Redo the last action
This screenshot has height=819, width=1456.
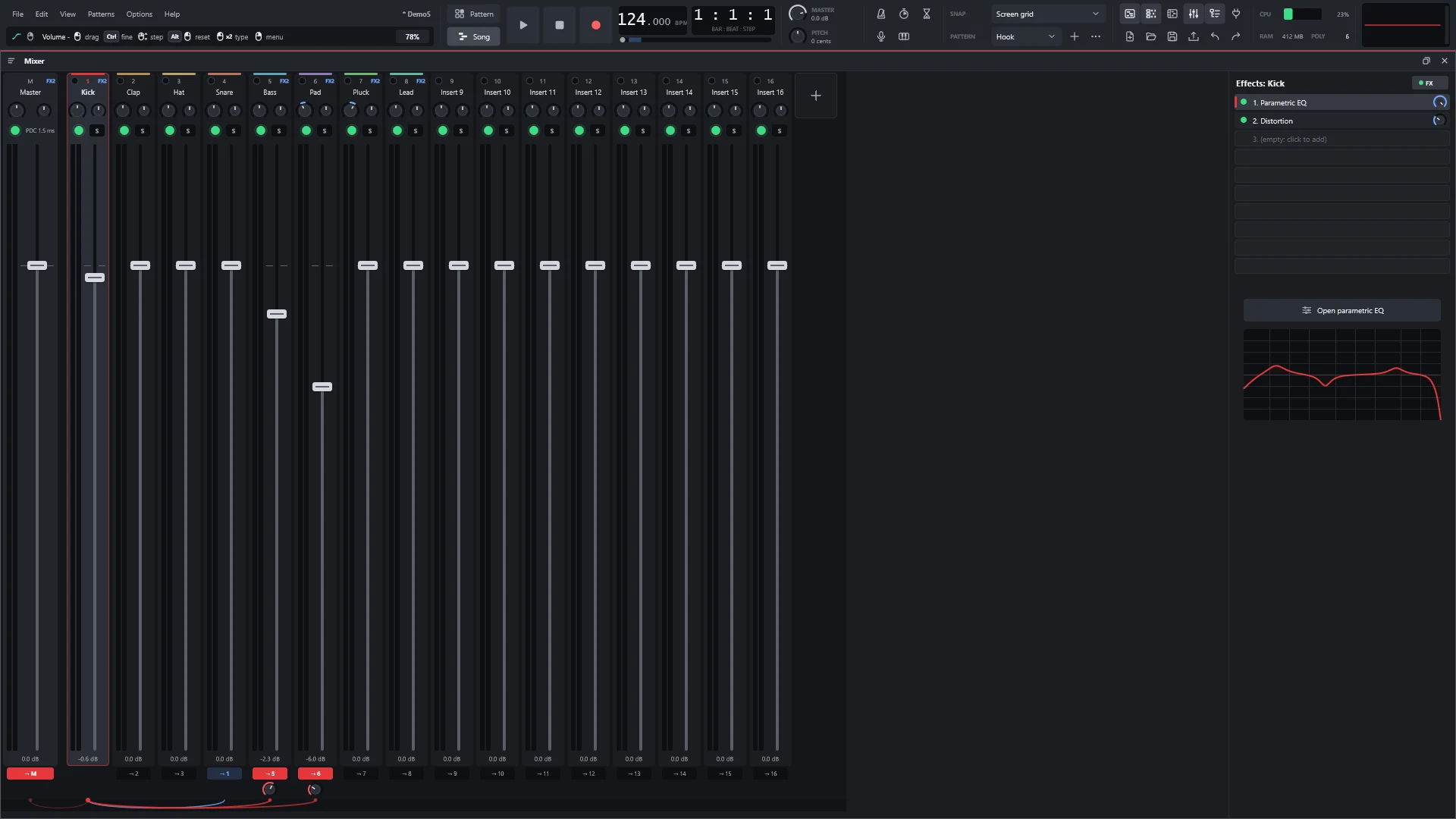[1236, 36]
